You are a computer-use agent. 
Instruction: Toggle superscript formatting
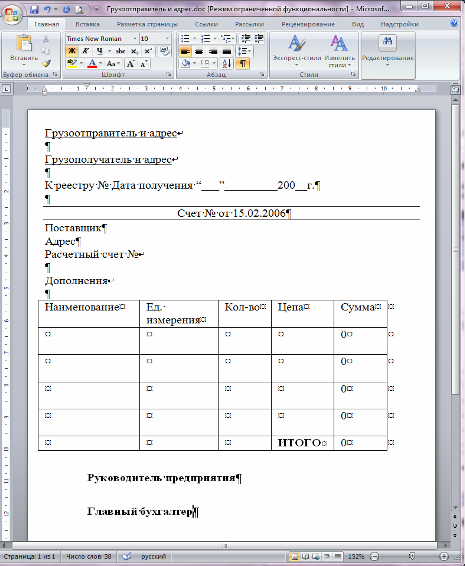pyautogui.click(x=148, y=51)
